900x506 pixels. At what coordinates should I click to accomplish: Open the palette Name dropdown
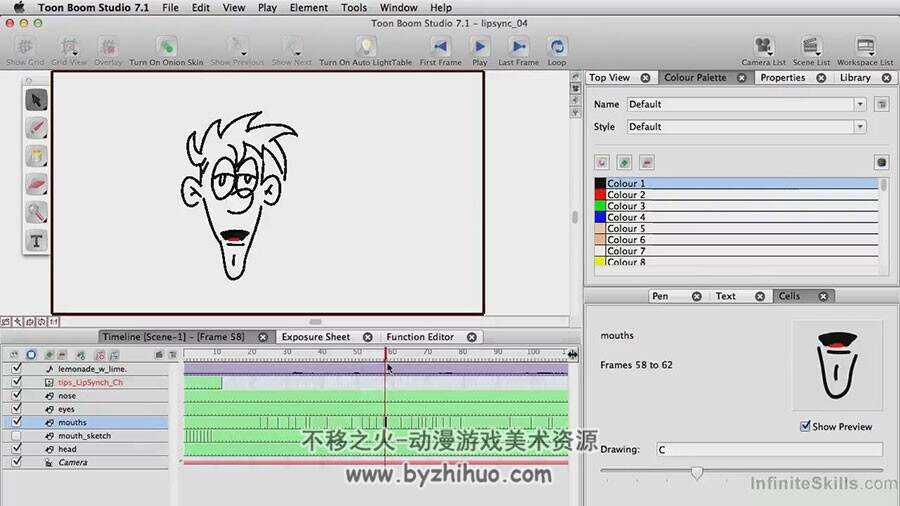[860, 104]
